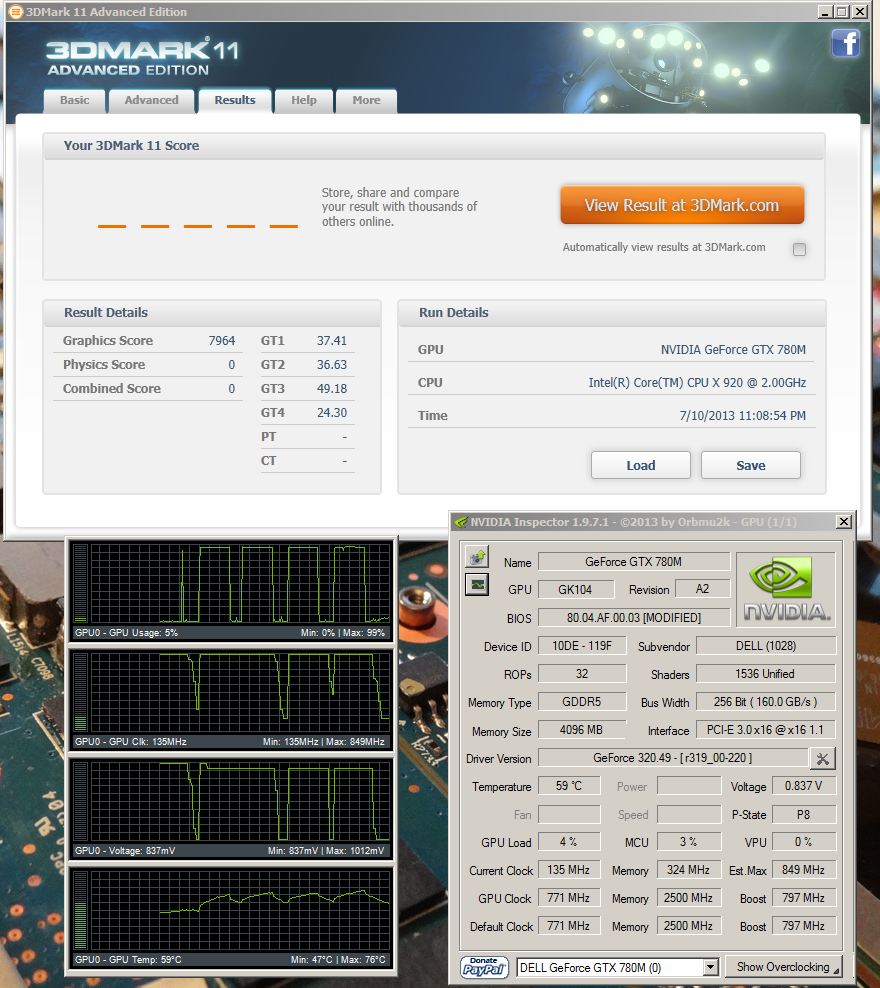The width and height of the screenshot is (880, 988).
Task: Click the Facebook icon in 3DMark header
Action: (845, 43)
